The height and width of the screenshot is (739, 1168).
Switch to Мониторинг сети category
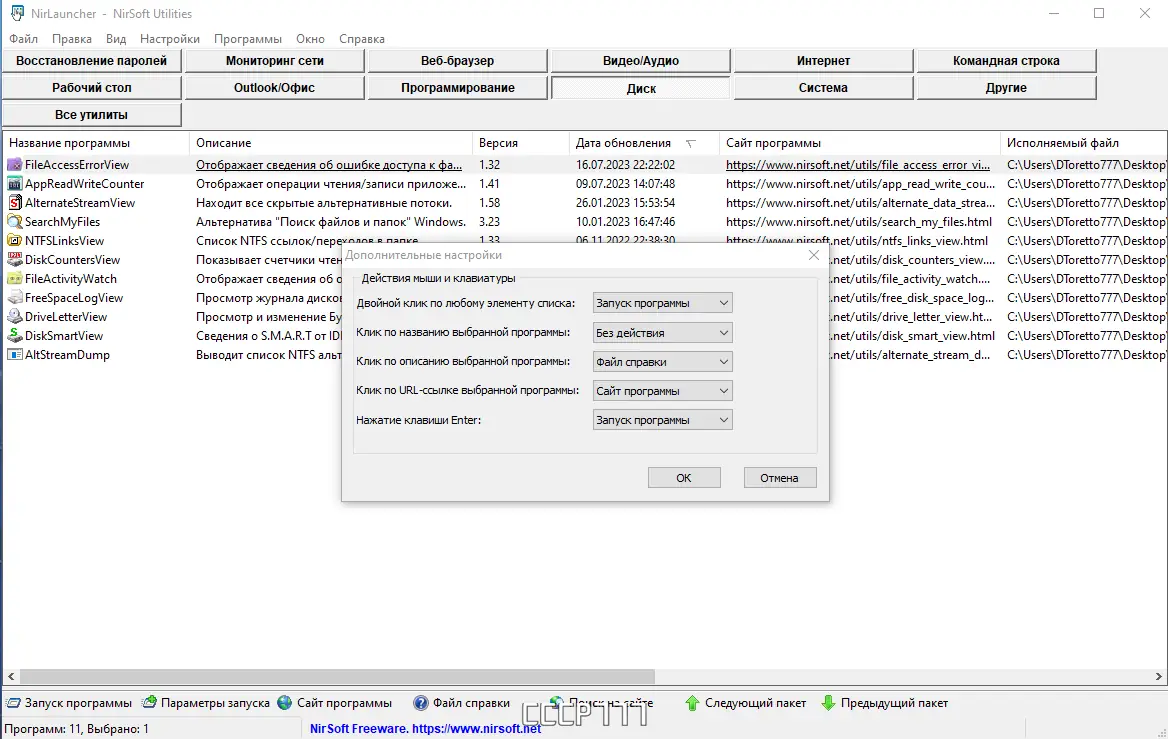[275, 60]
